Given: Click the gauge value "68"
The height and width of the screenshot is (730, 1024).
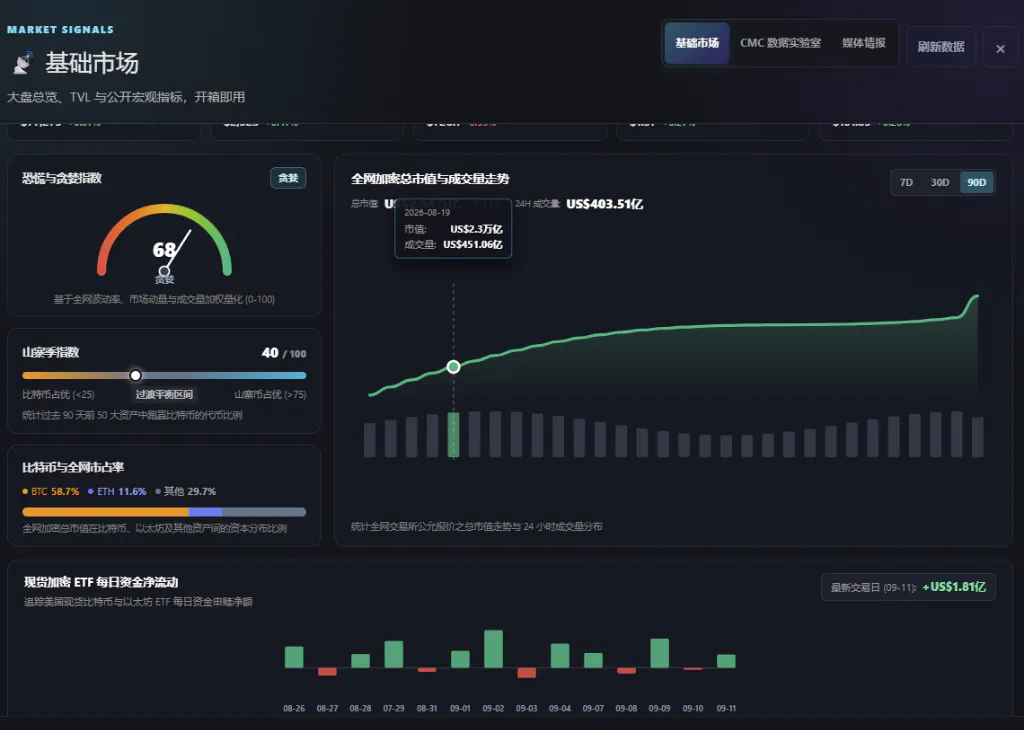Looking at the screenshot, I should click(x=164, y=249).
